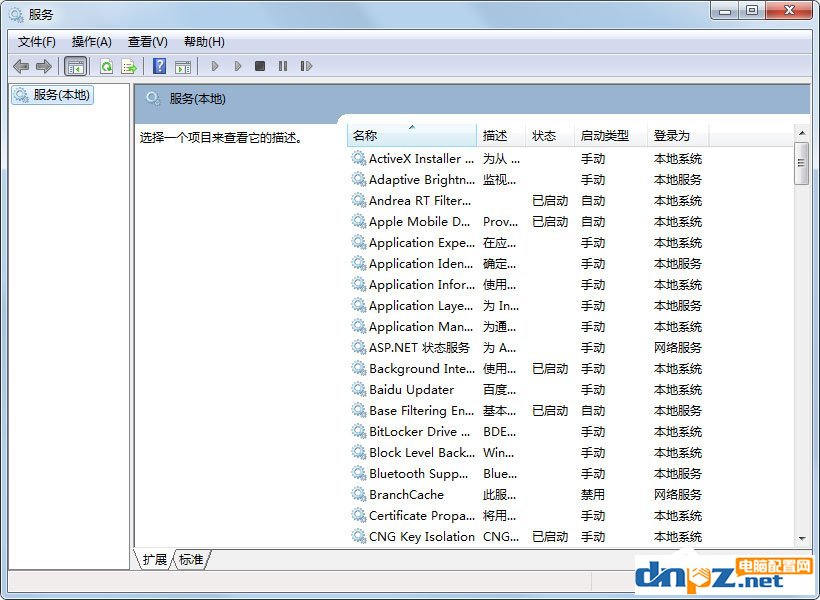
Task: Select the gear icon of Adaptive Brightness
Action: point(358,179)
